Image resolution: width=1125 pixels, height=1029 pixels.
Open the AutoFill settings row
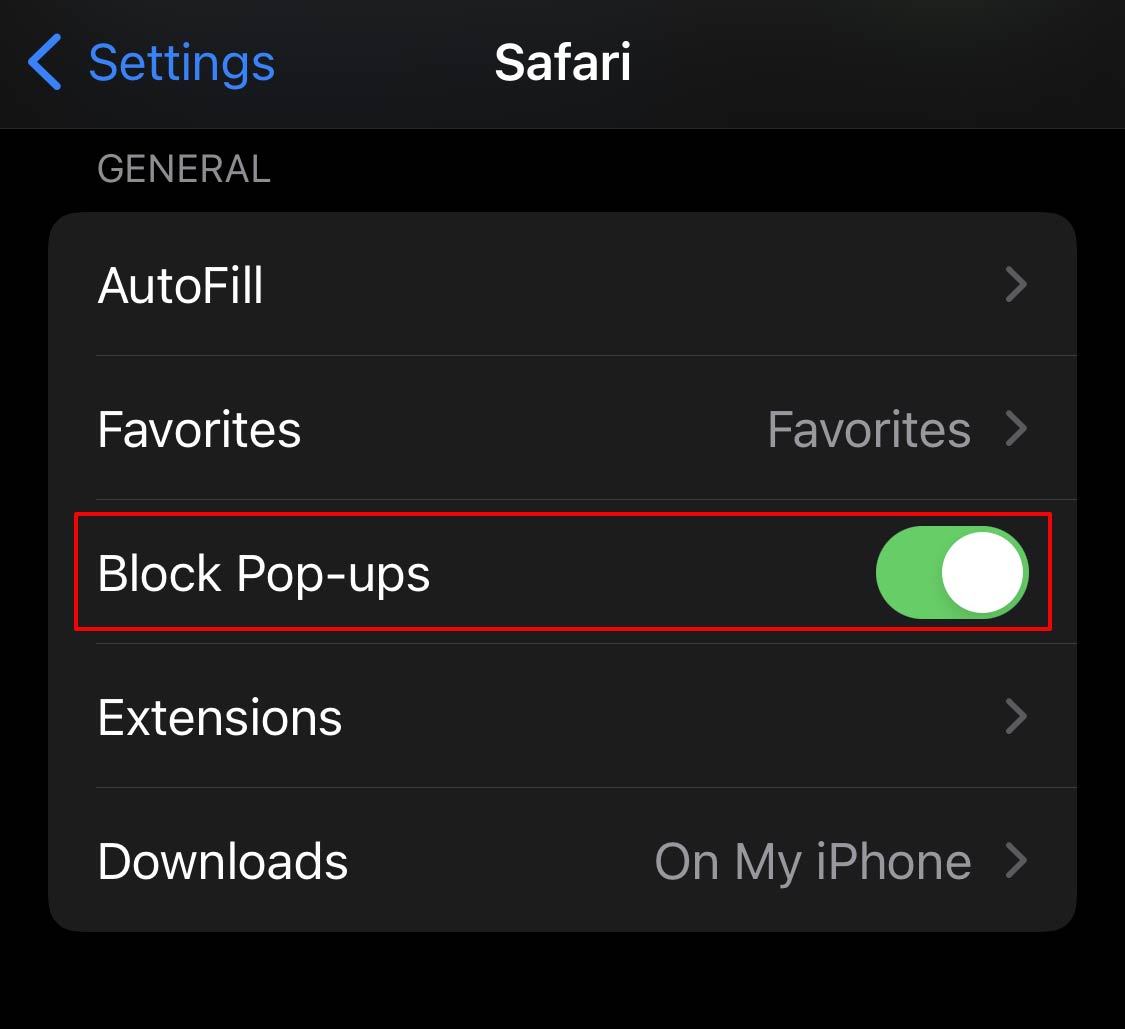pyautogui.click(x=181, y=286)
